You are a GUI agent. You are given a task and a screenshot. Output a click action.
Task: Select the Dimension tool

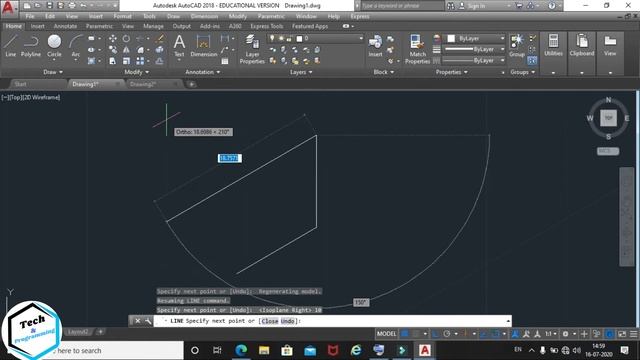click(x=203, y=45)
